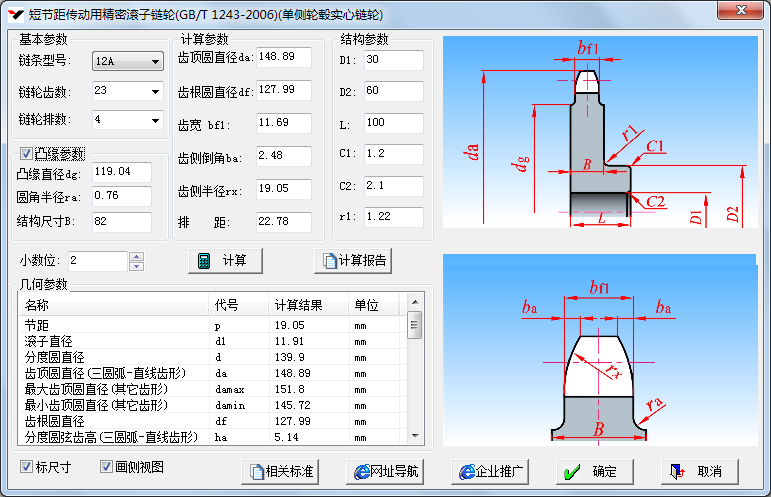This screenshot has height=497, width=771.
Task: Click the green checkmark 确定 icon
Action: tap(570, 471)
